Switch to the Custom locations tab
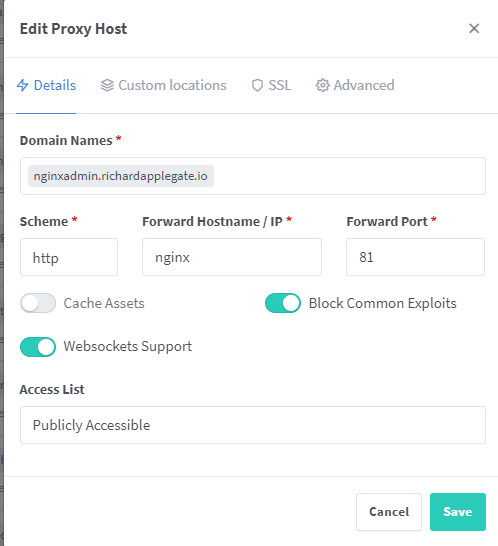 pyautogui.click(x=164, y=85)
